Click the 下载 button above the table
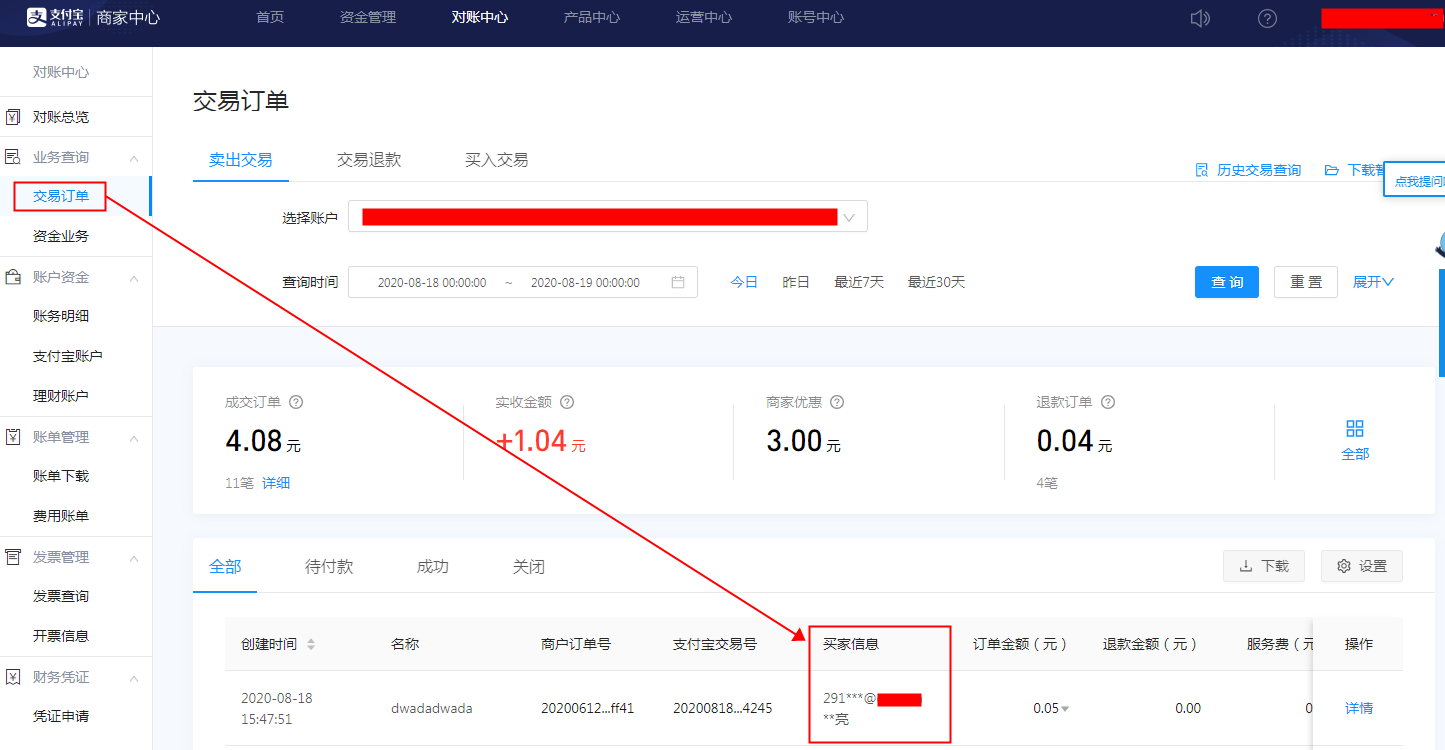 (1264, 566)
